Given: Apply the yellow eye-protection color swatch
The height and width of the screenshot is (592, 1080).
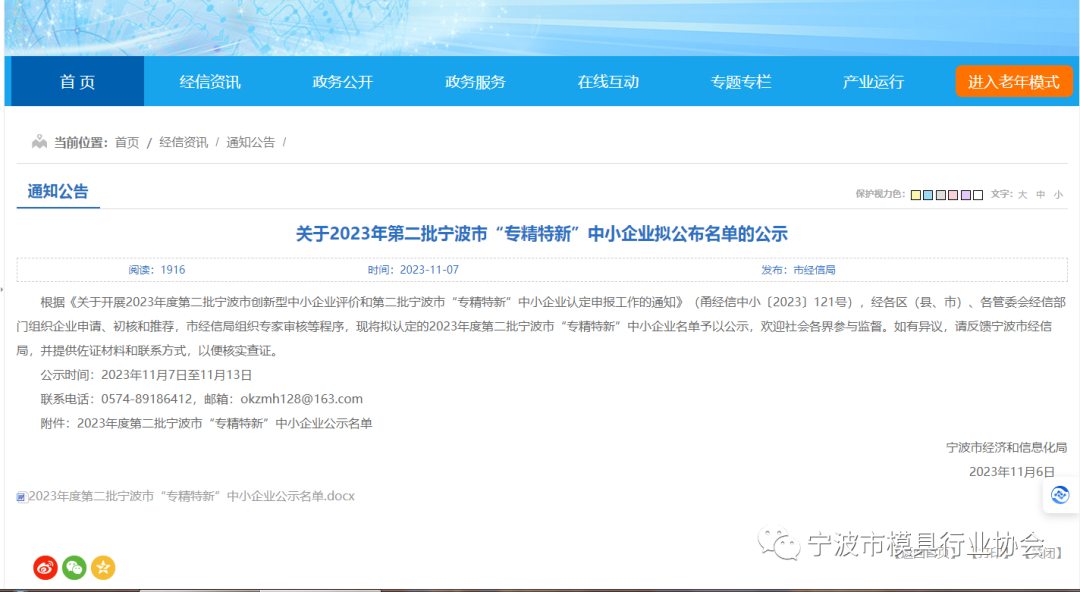Looking at the screenshot, I should tap(913, 195).
